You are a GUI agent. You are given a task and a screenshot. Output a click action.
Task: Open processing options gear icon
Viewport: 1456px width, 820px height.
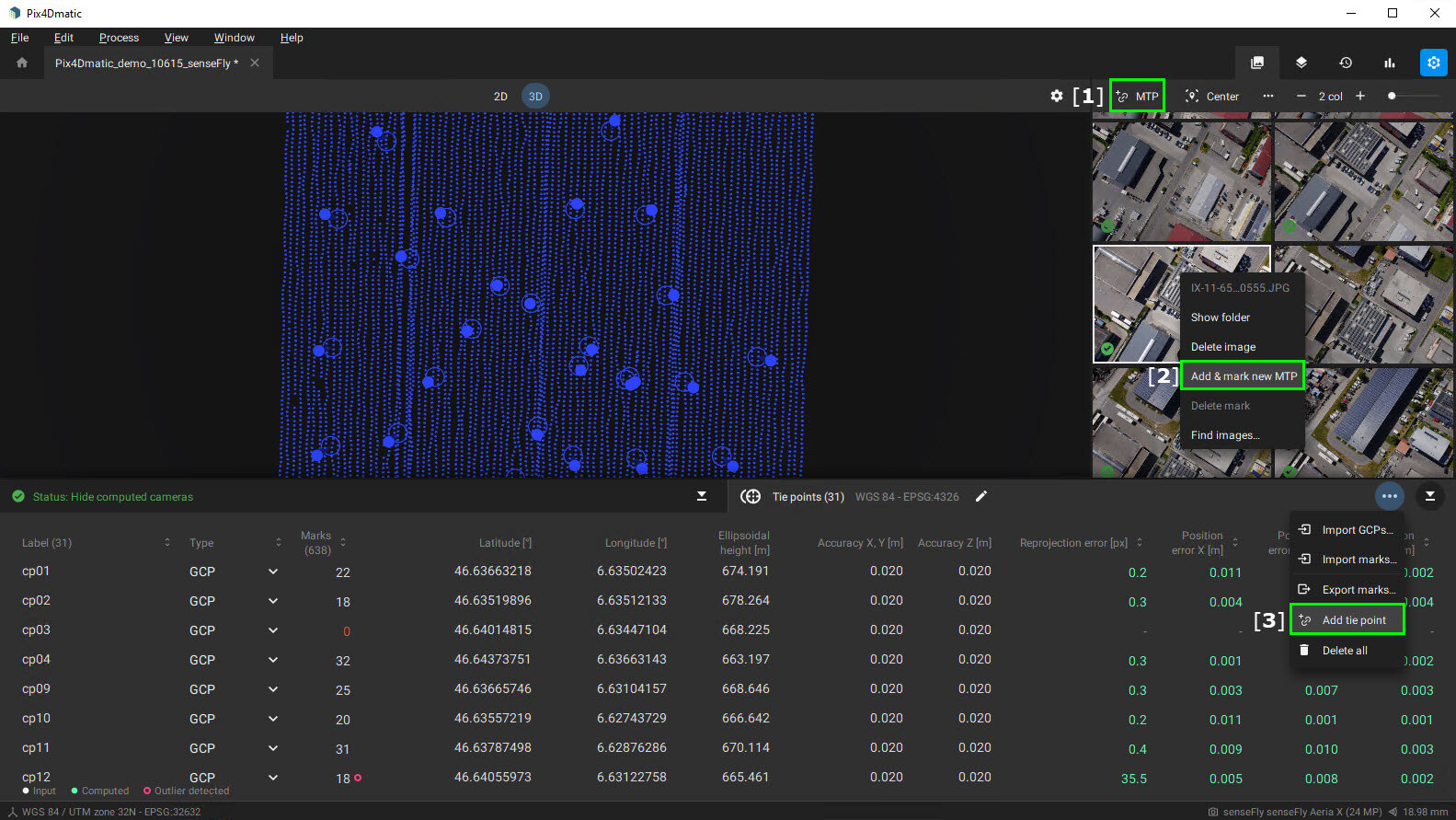click(1433, 63)
